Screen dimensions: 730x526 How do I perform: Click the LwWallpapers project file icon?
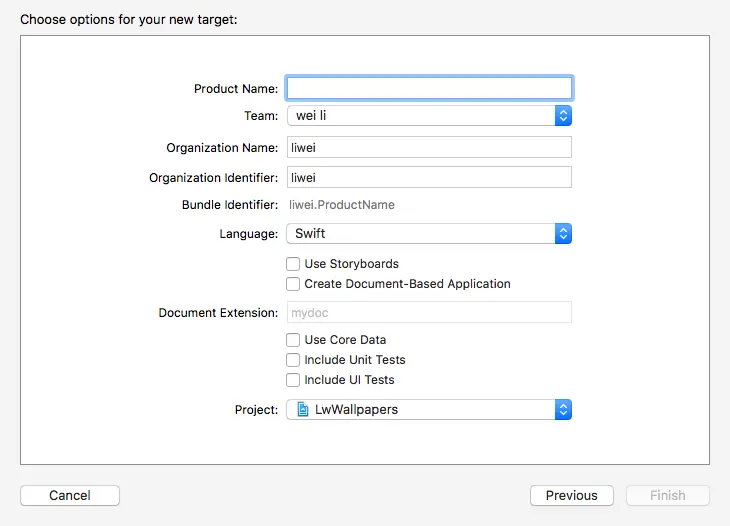point(302,409)
